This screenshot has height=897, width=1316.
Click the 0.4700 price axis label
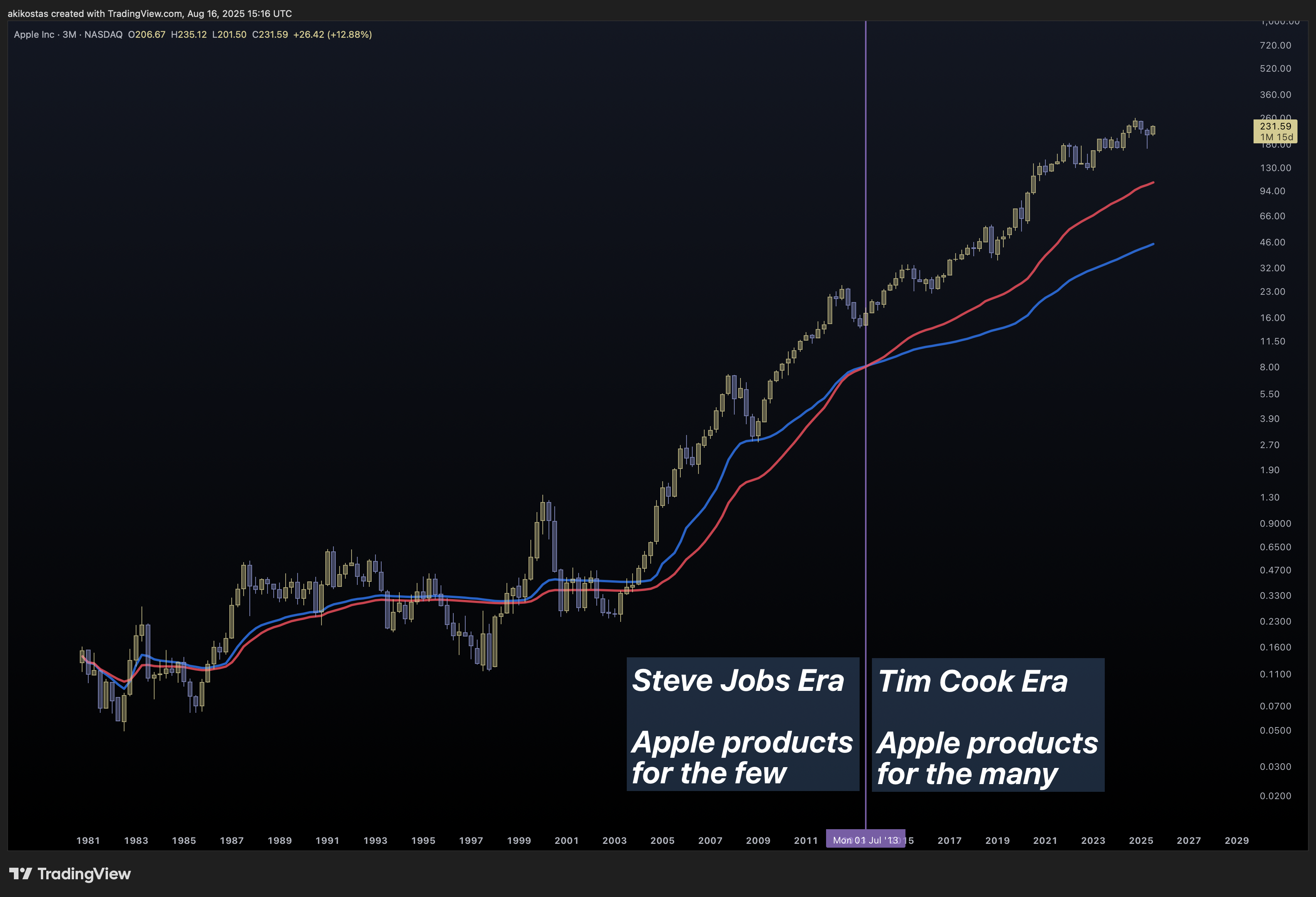coord(1275,571)
